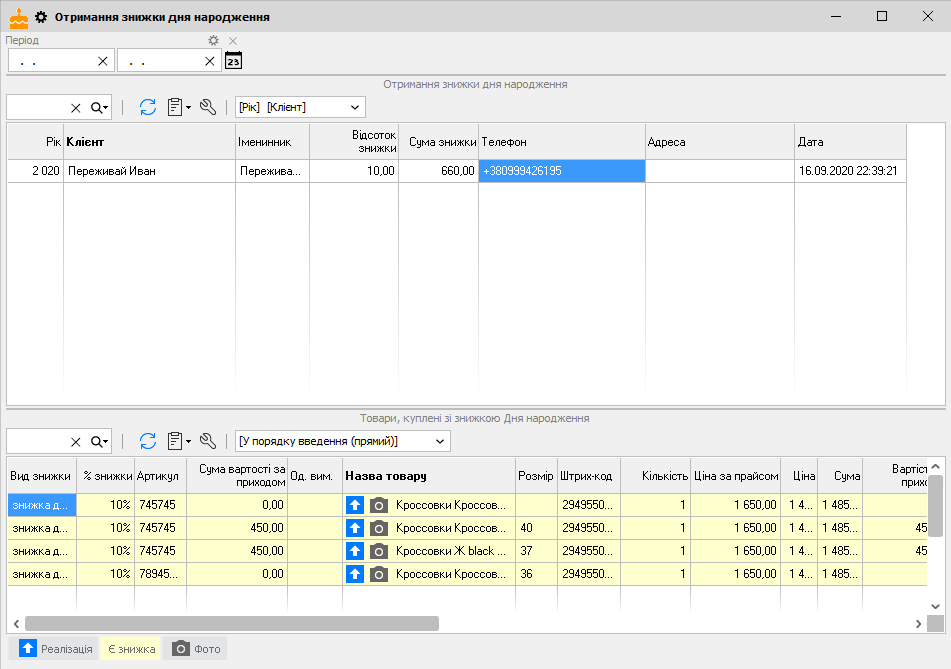Screen dimensions: 951x669
Task: Click the Назва товару column header
Action: click(428, 476)
